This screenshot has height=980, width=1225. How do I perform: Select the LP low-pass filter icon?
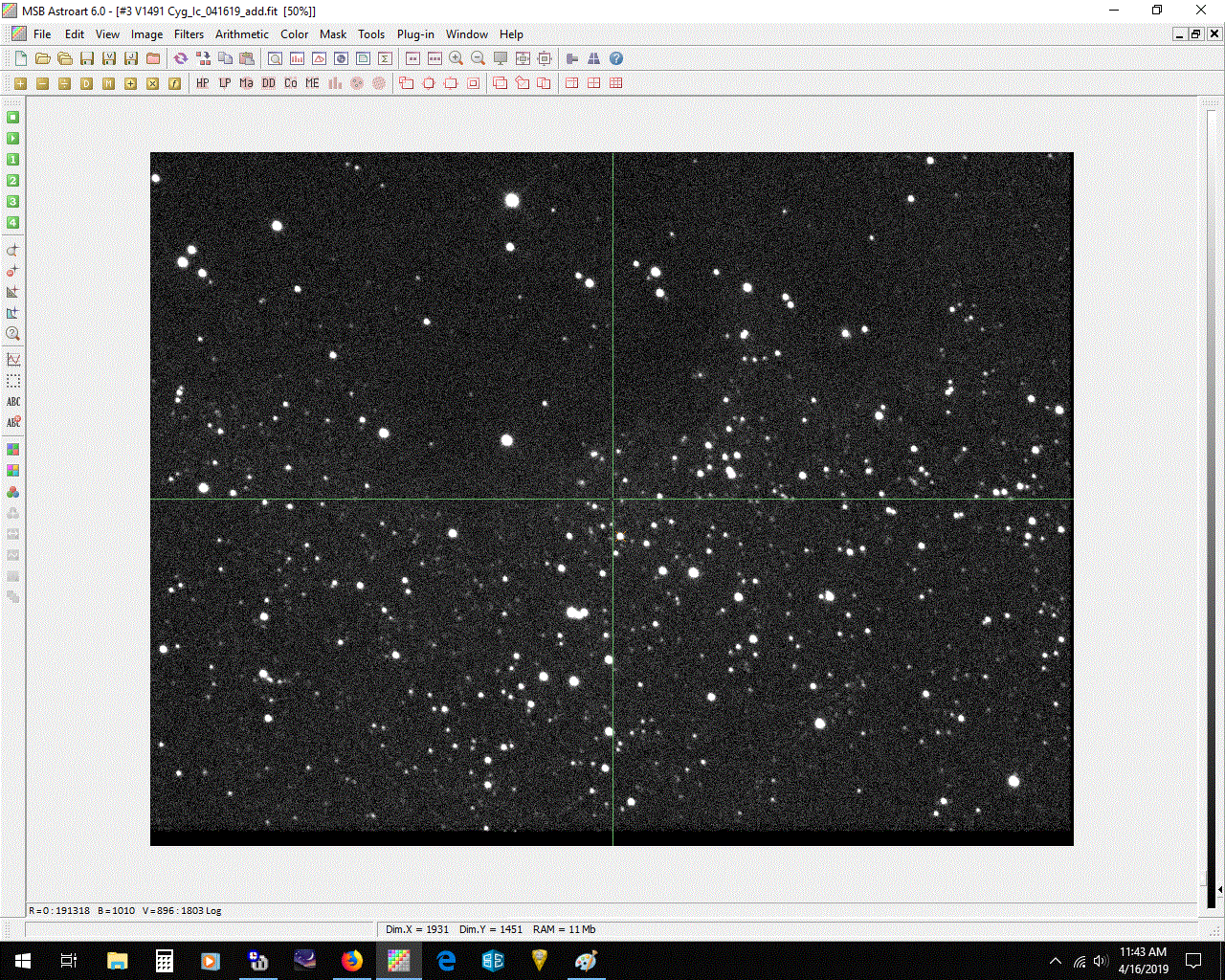[x=225, y=83]
